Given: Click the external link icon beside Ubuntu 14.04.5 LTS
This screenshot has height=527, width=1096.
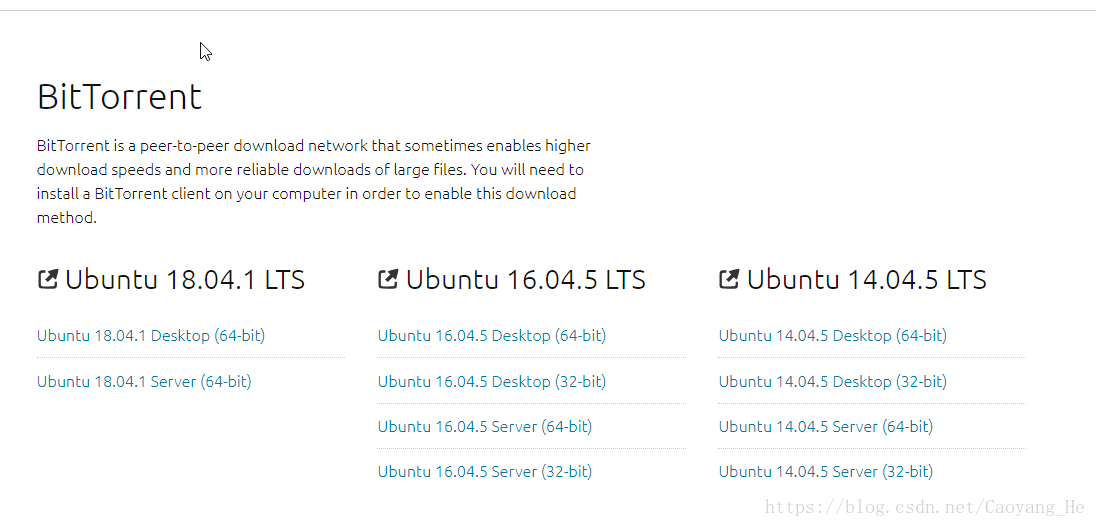Looking at the screenshot, I should click(729, 280).
